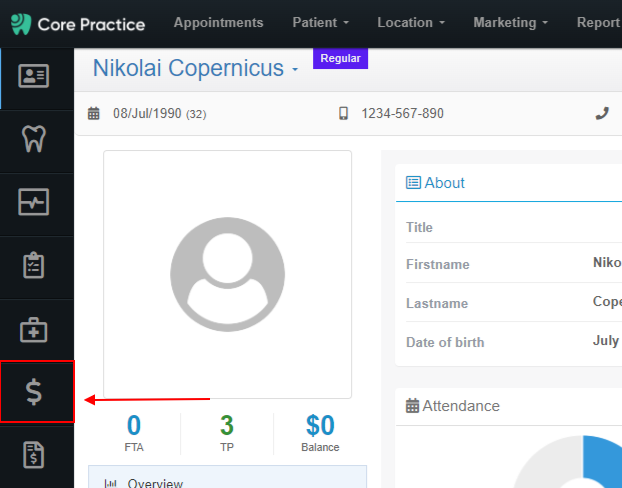622x488 pixels.
Task: Click the Attendance panel heading
Action: click(x=461, y=406)
